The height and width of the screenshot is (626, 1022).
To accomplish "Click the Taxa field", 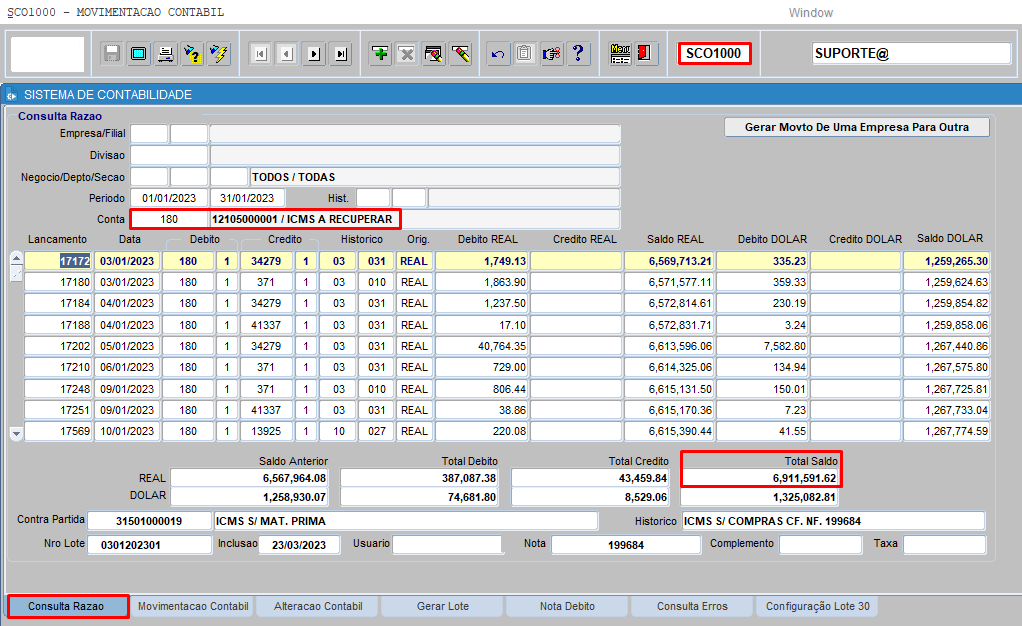I will pos(944,545).
